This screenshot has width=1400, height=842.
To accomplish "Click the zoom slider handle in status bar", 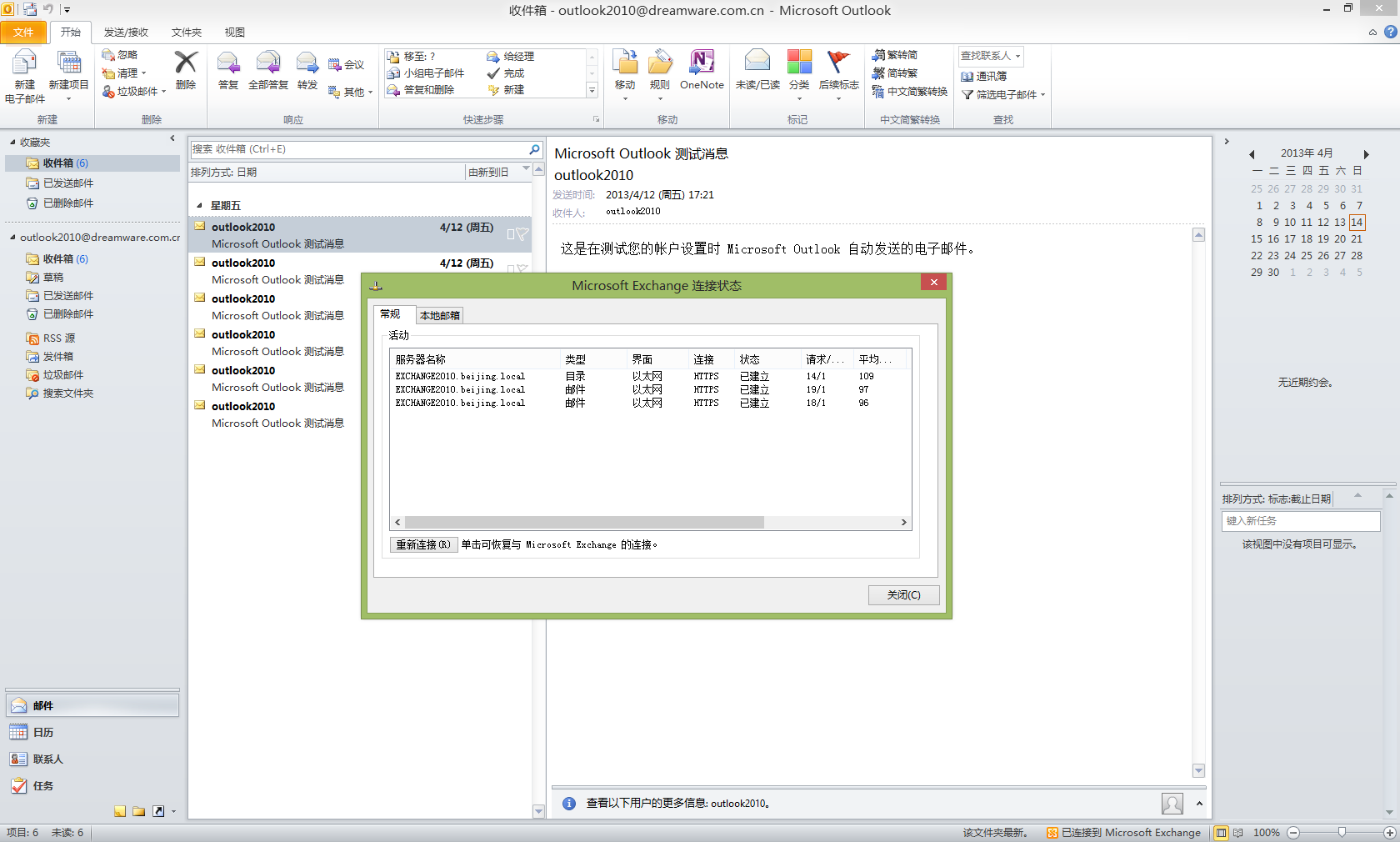I will [x=1342, y=833].
